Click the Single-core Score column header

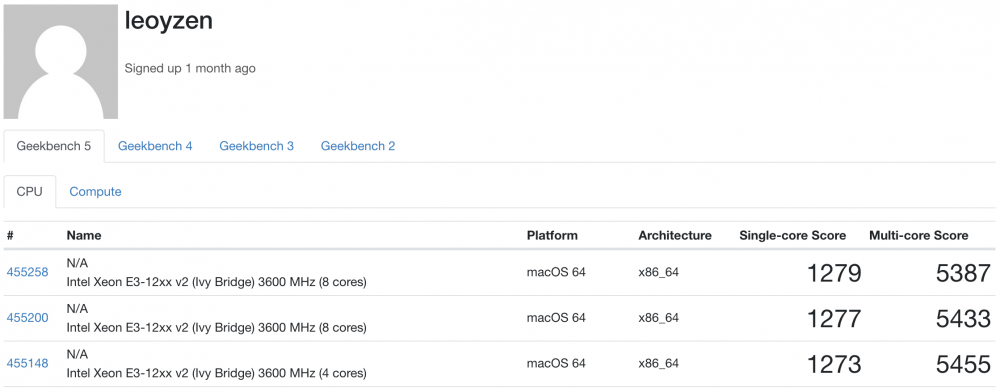pos(793,235)
